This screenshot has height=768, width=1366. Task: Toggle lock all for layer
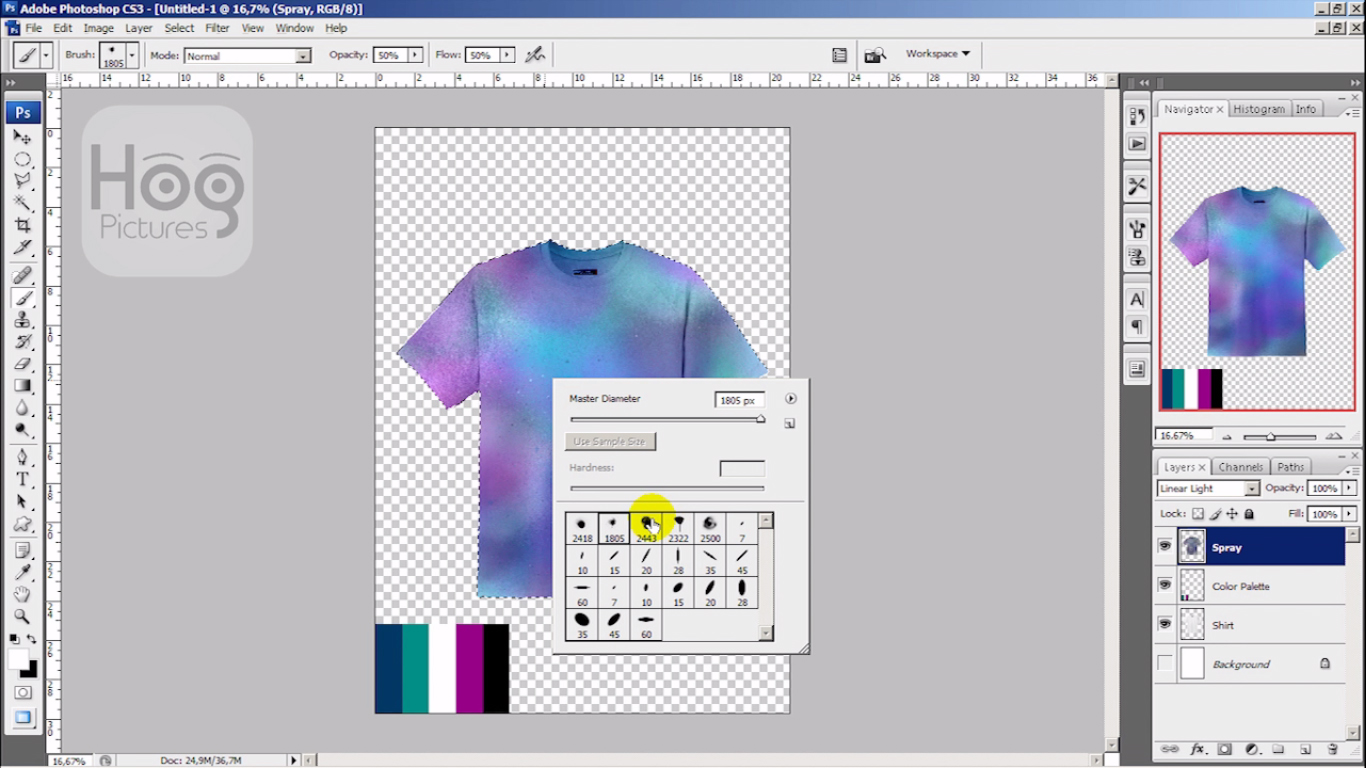point(1249,514)
